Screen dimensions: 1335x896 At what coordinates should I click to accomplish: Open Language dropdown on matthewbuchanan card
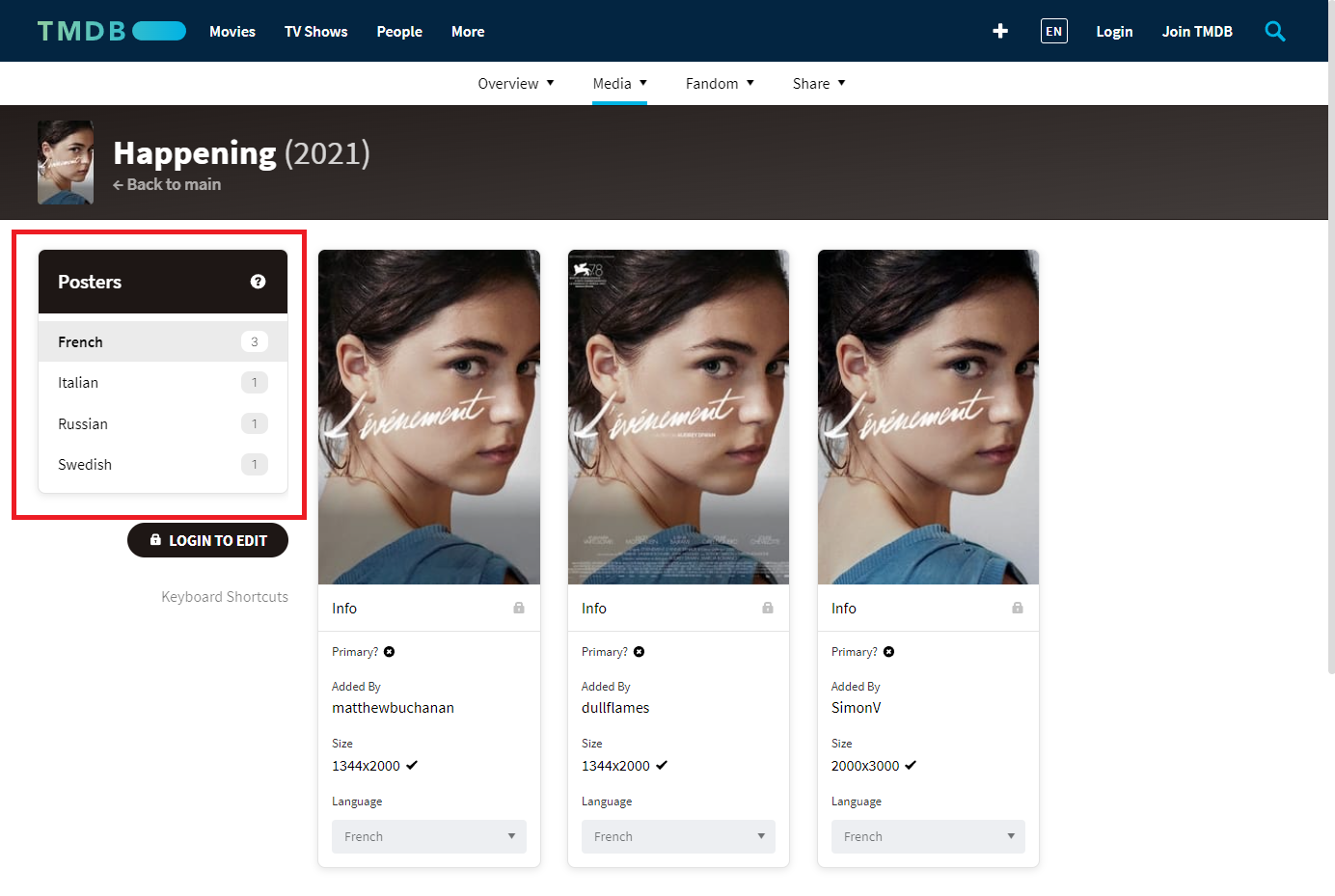click(429, 836)
